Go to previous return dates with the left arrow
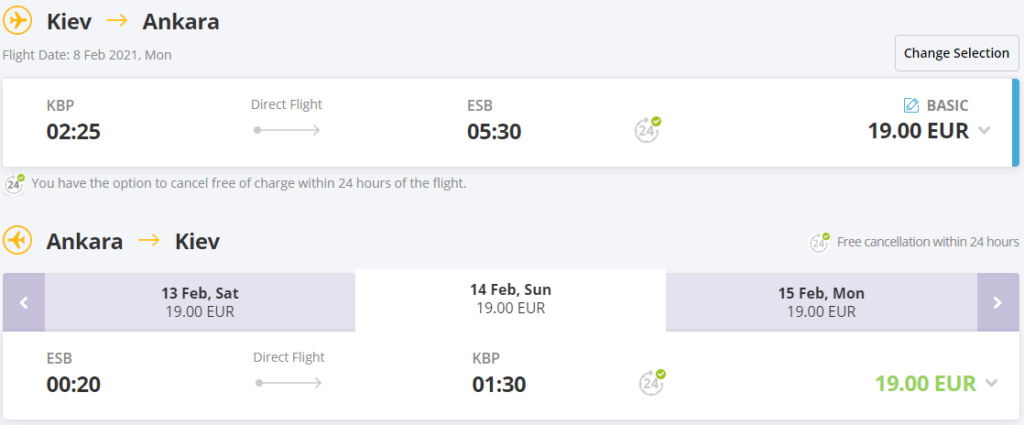Screen dimensions: 1024x425 (x=24, y=302)
